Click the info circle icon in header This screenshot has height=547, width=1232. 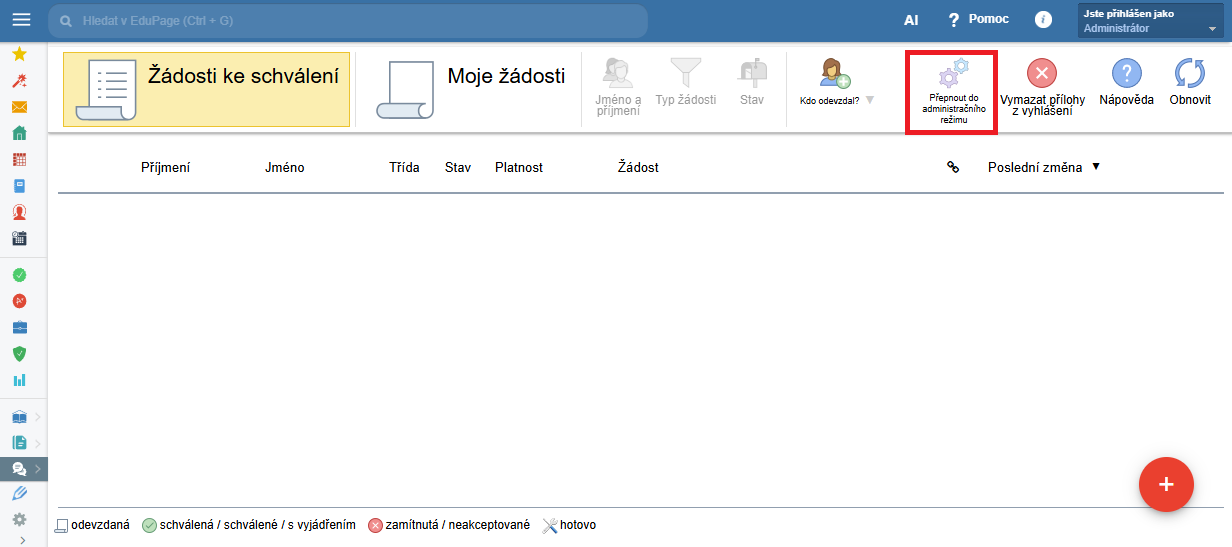(1043, 20)
